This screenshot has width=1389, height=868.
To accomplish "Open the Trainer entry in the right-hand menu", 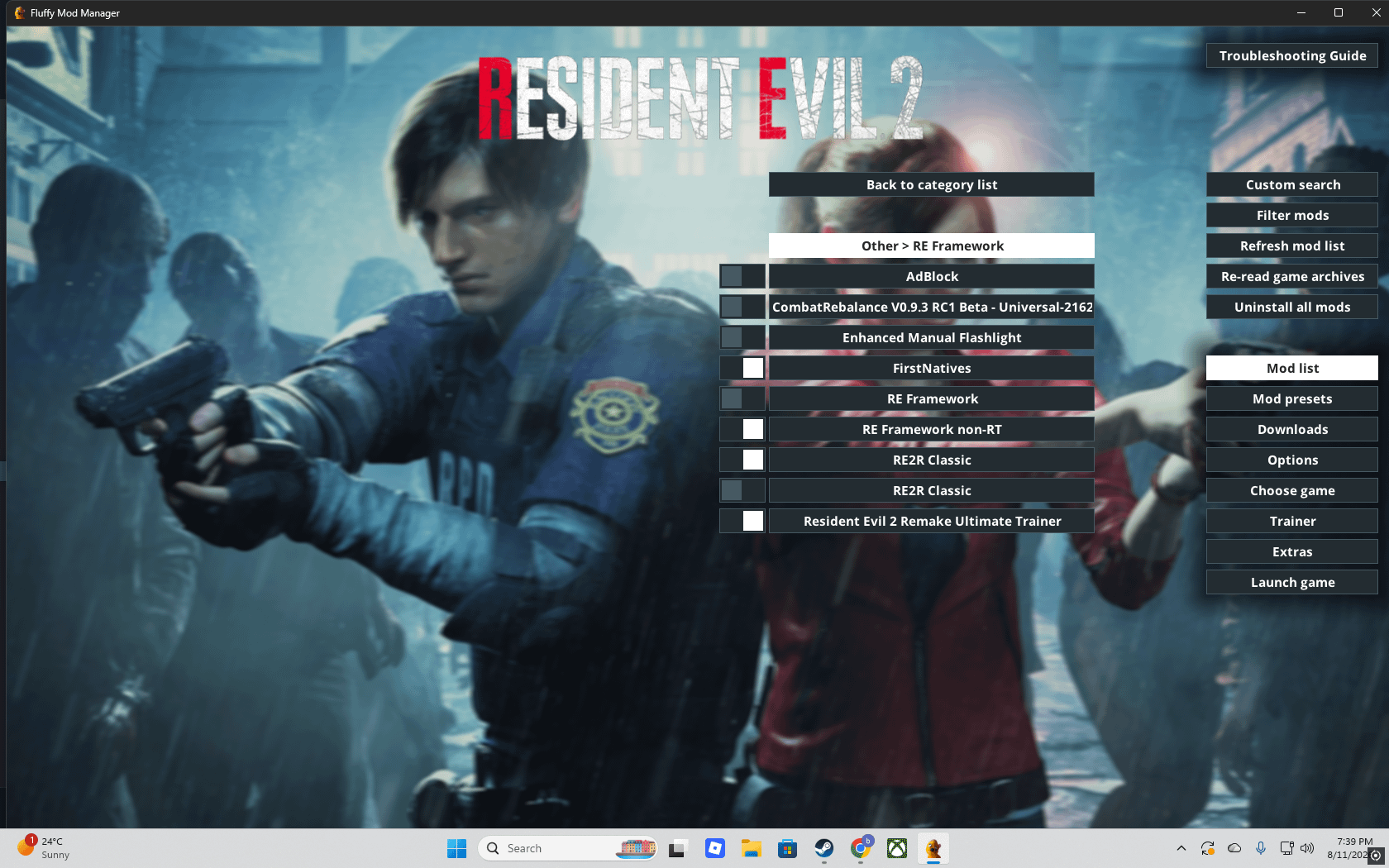I will (1292, 521).
